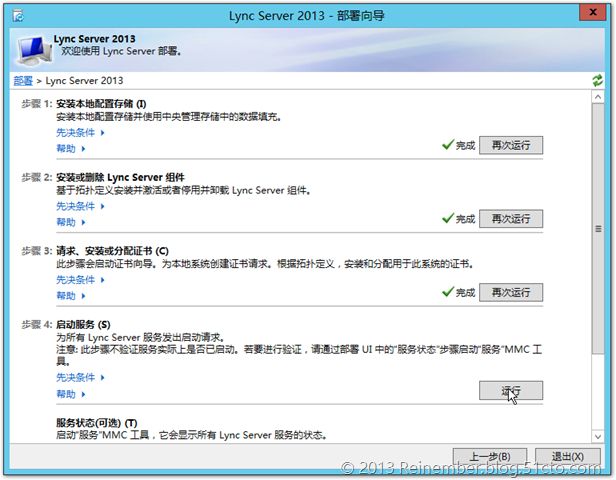This screenshot has width=616, height=480.
Task: Expand 帮助 under step 2
Action: 71,222
